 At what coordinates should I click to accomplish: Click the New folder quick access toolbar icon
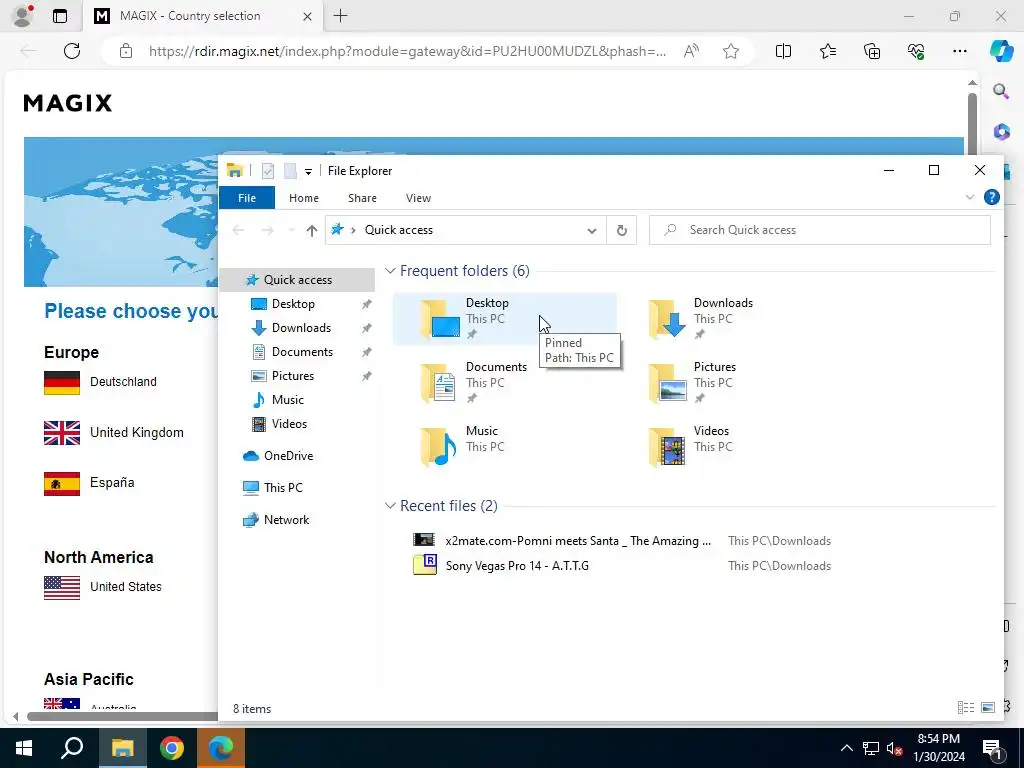pos(290,171)
